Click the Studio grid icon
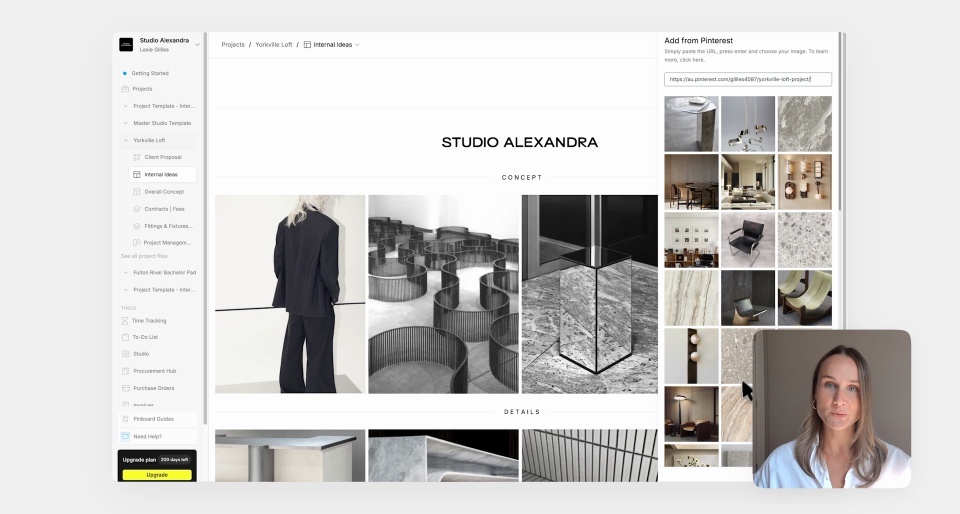Screen dimensions: 960x514 click(x=125, y=354)
